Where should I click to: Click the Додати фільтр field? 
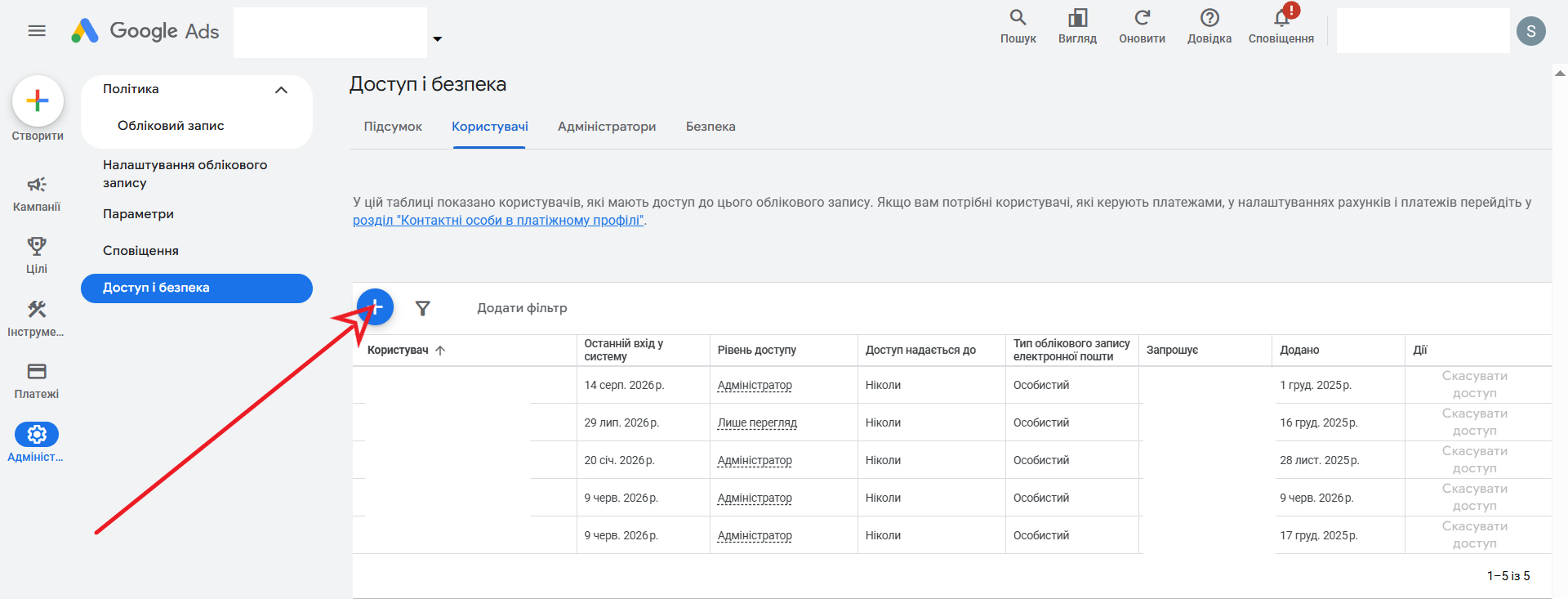522,308
